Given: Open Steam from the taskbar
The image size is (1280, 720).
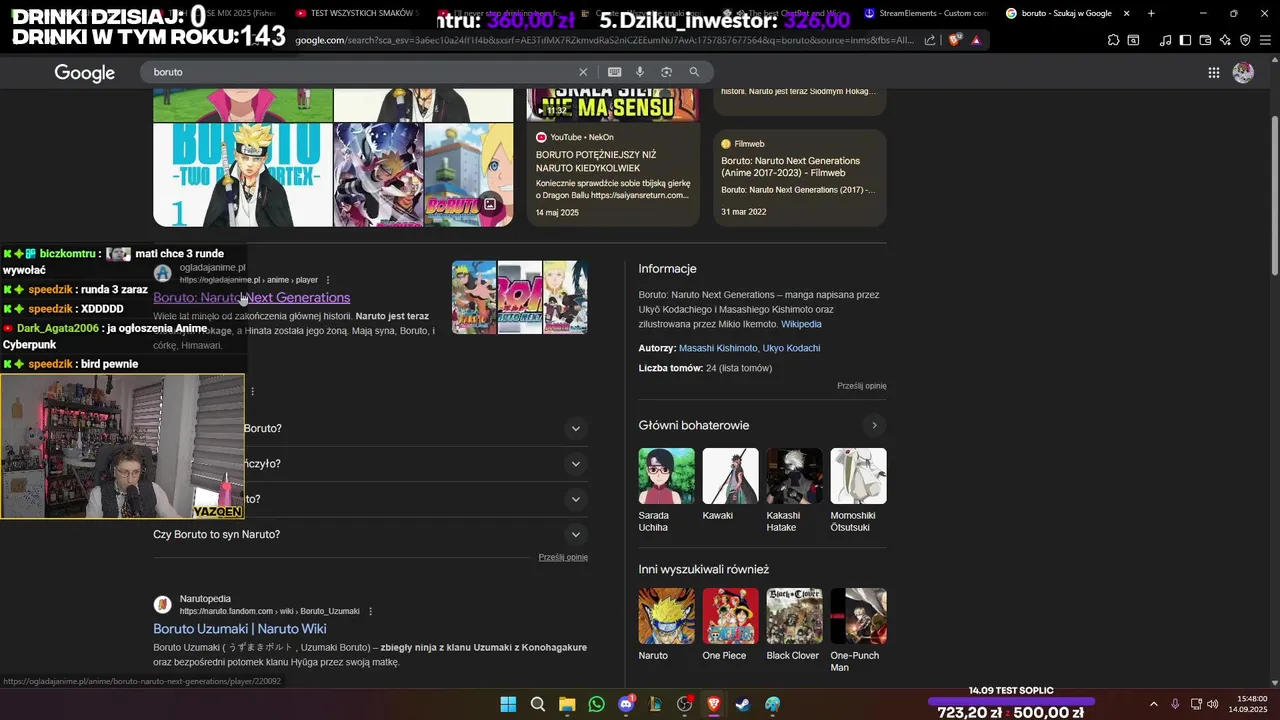Looking at the screenshot, I should (x=743, y=704).
